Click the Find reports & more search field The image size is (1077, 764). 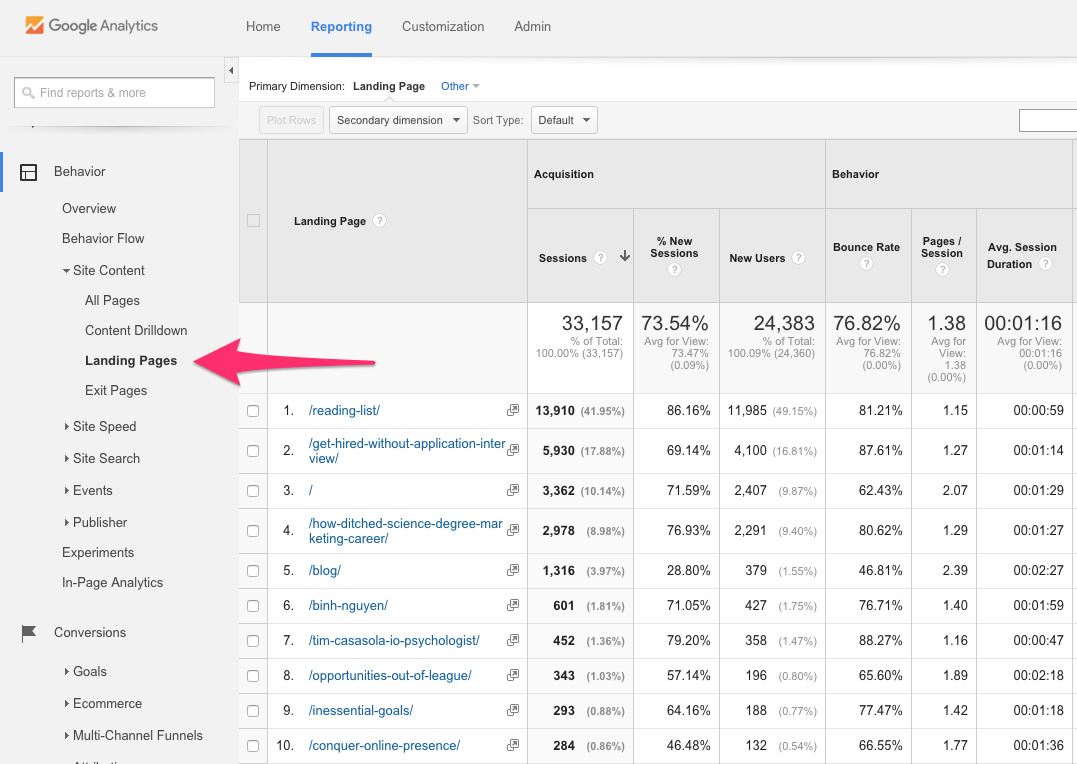(115, 93)
